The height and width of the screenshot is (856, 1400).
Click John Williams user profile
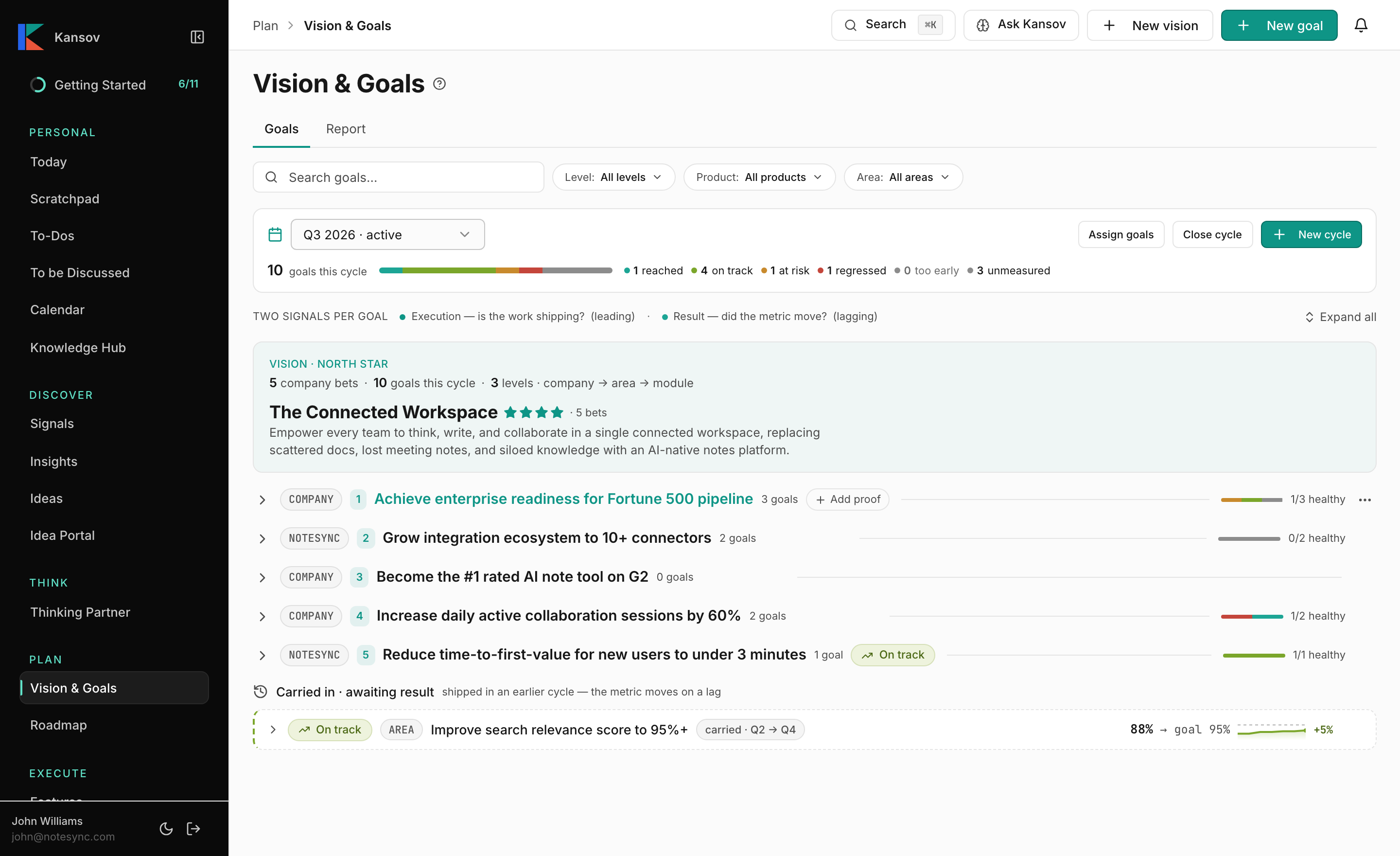pos(63,829)
